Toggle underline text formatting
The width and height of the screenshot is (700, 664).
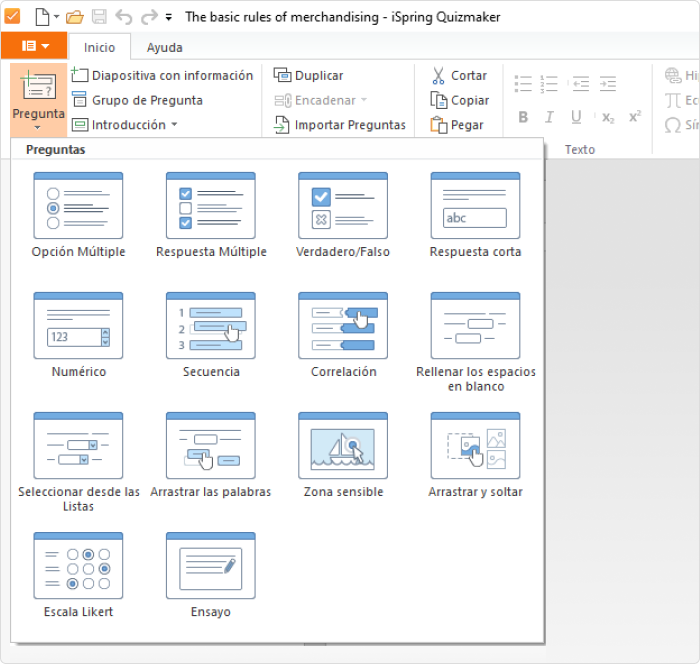(576, 117)
